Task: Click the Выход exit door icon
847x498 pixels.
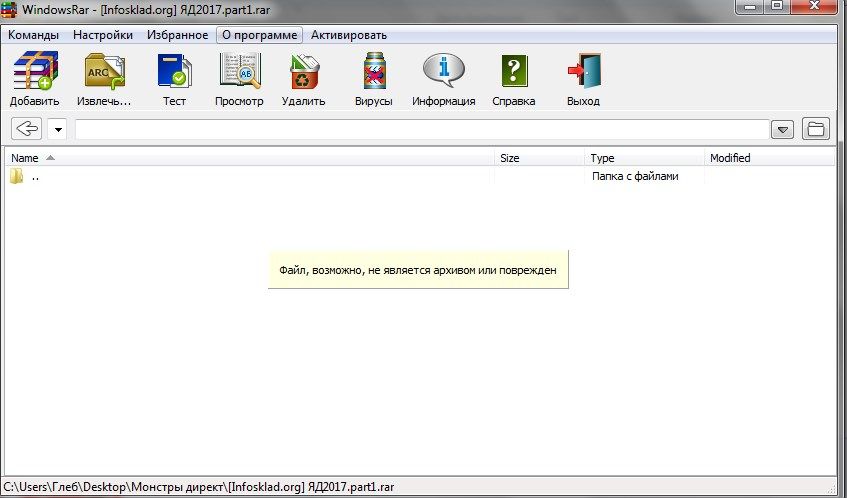Action: tap(584, 71)
